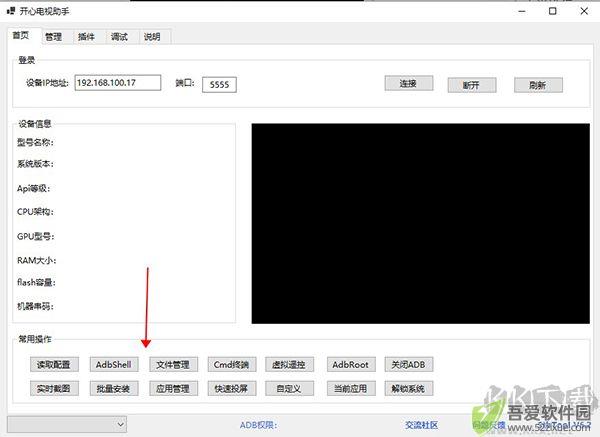The height and width of the screenshot is (437, 600).
Task: Start 快速投屏 screen casting
Action: (232, 389)
